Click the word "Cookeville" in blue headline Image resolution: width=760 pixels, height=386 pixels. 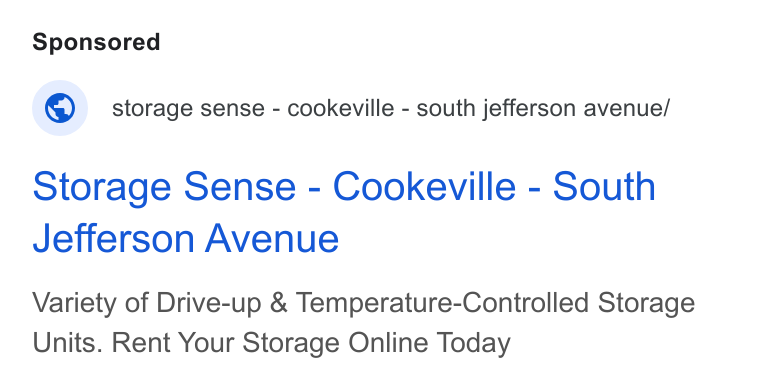[424, 186]
